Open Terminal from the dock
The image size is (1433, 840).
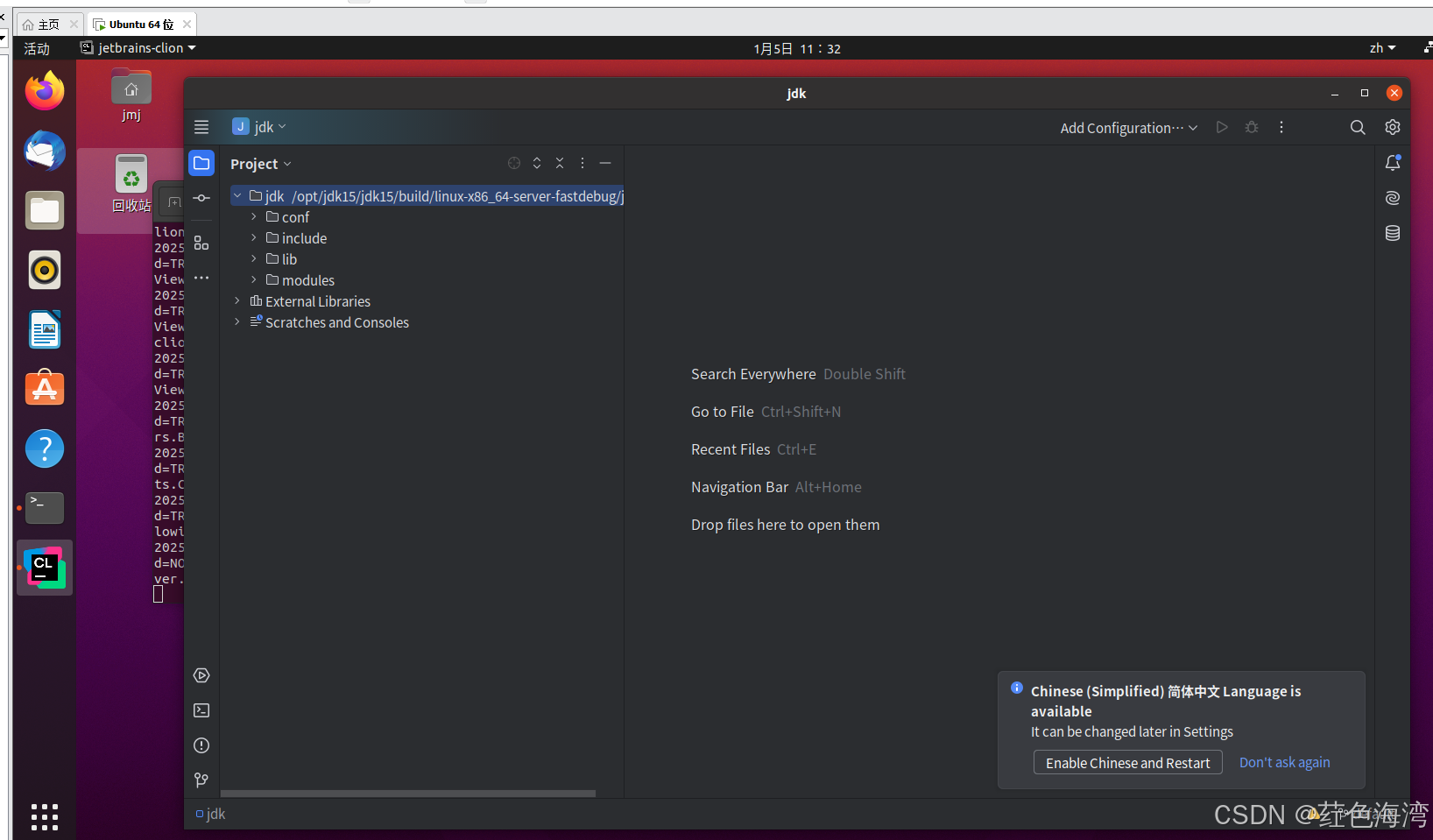pos(45,508)
